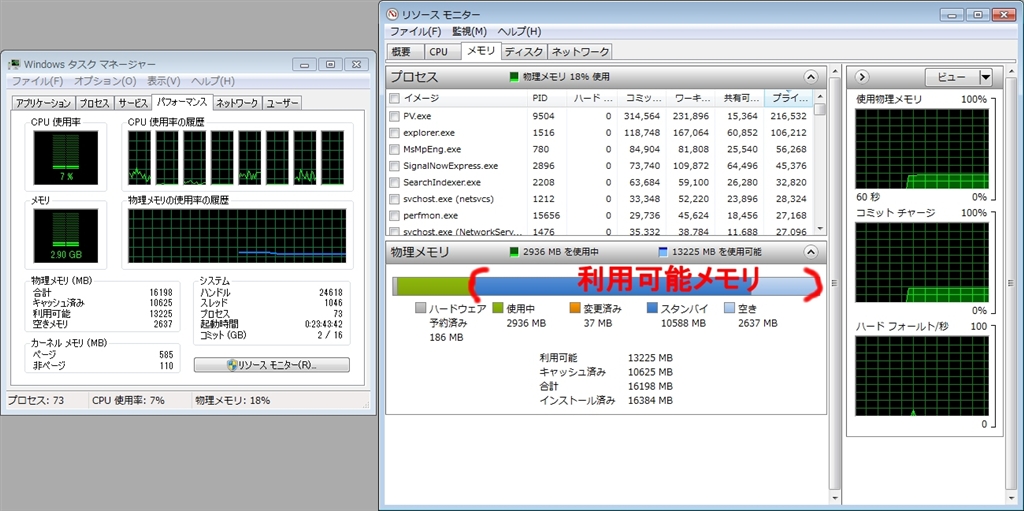Click the Resource Monitor title bar icon
The image size is (1024, 511).
click(x=391, y=14)
